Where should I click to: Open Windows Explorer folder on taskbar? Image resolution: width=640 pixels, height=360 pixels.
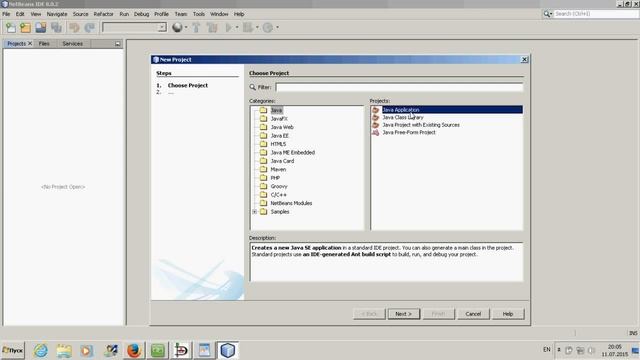64,350
